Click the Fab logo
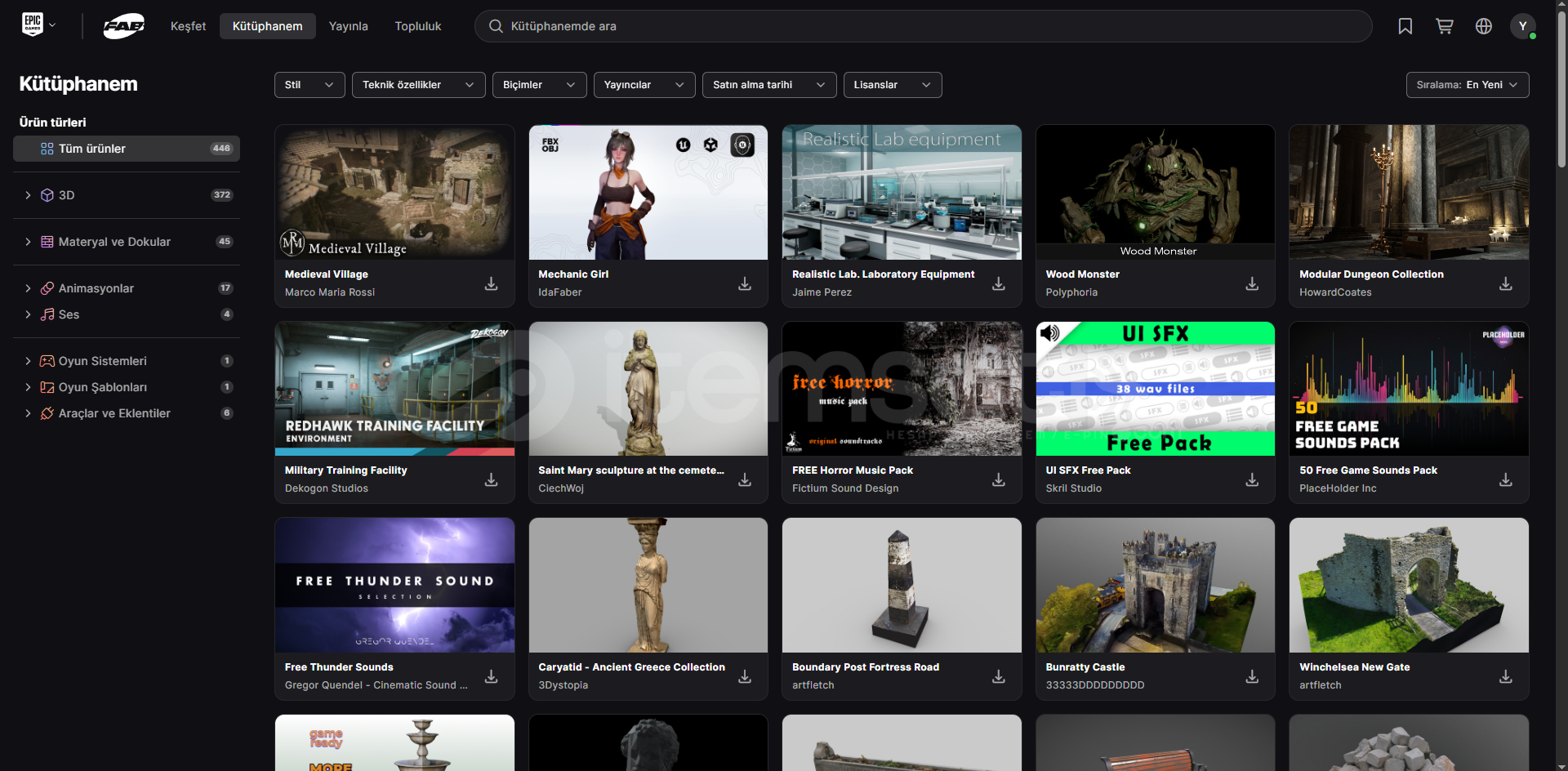 tap(123, 26)
